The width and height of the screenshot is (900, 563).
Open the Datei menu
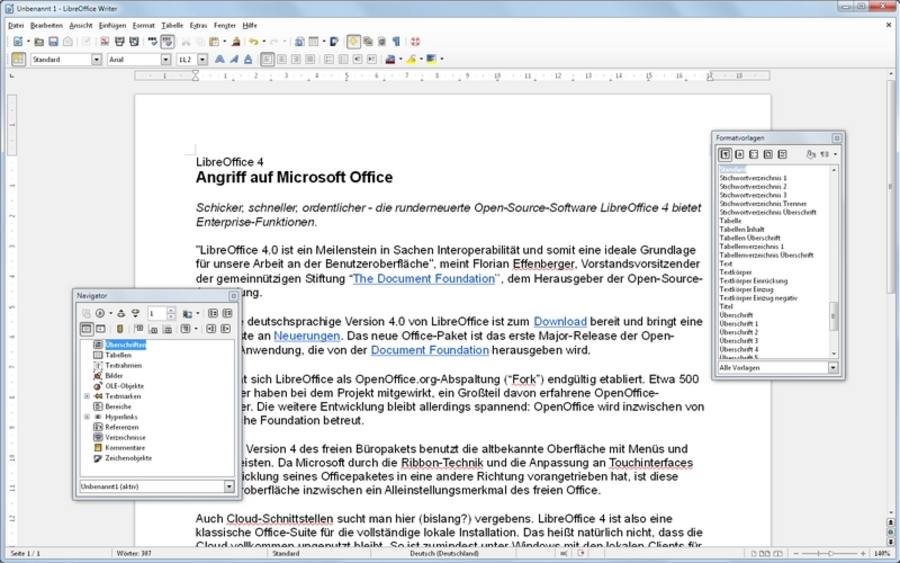pos(16,25)
